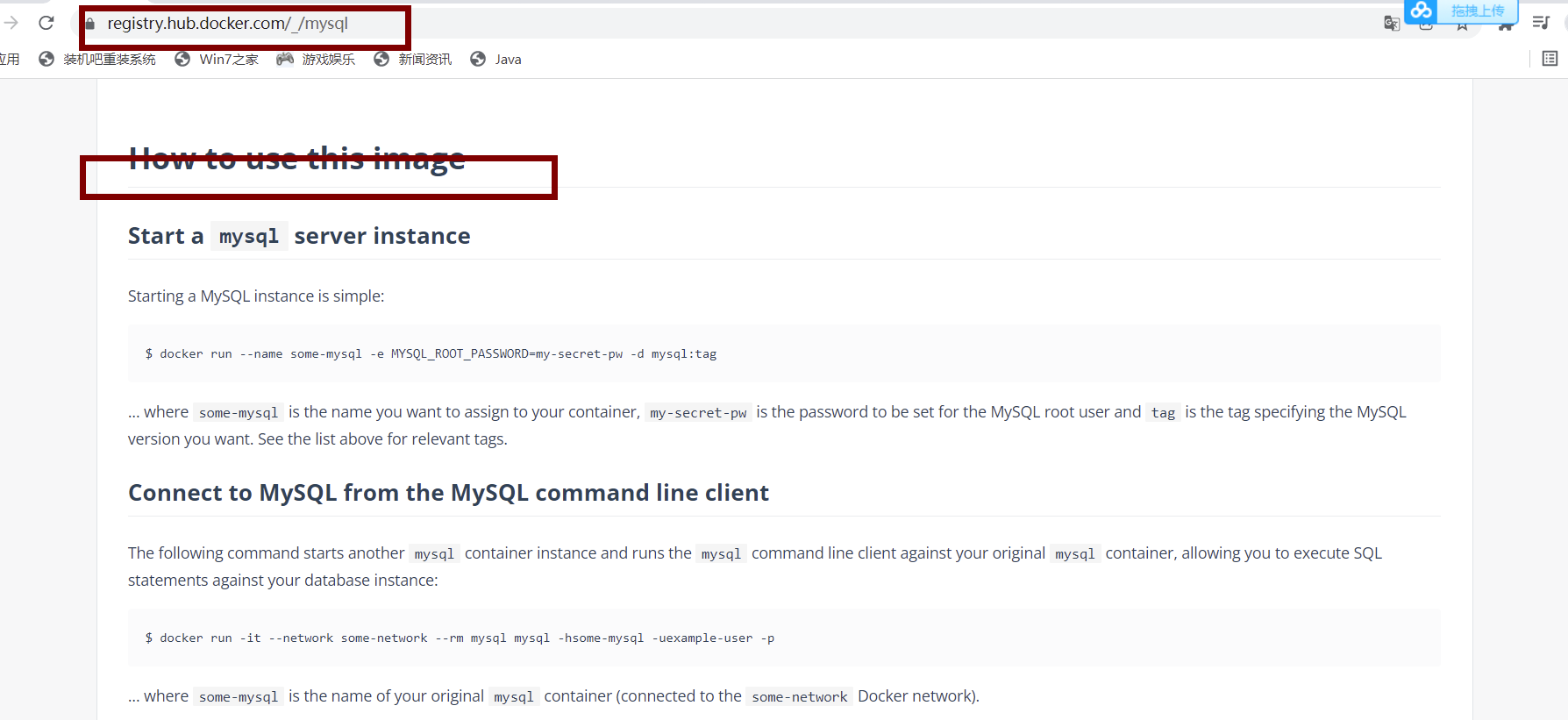Open the Win7之家 bookmark

tap(217, 59)
